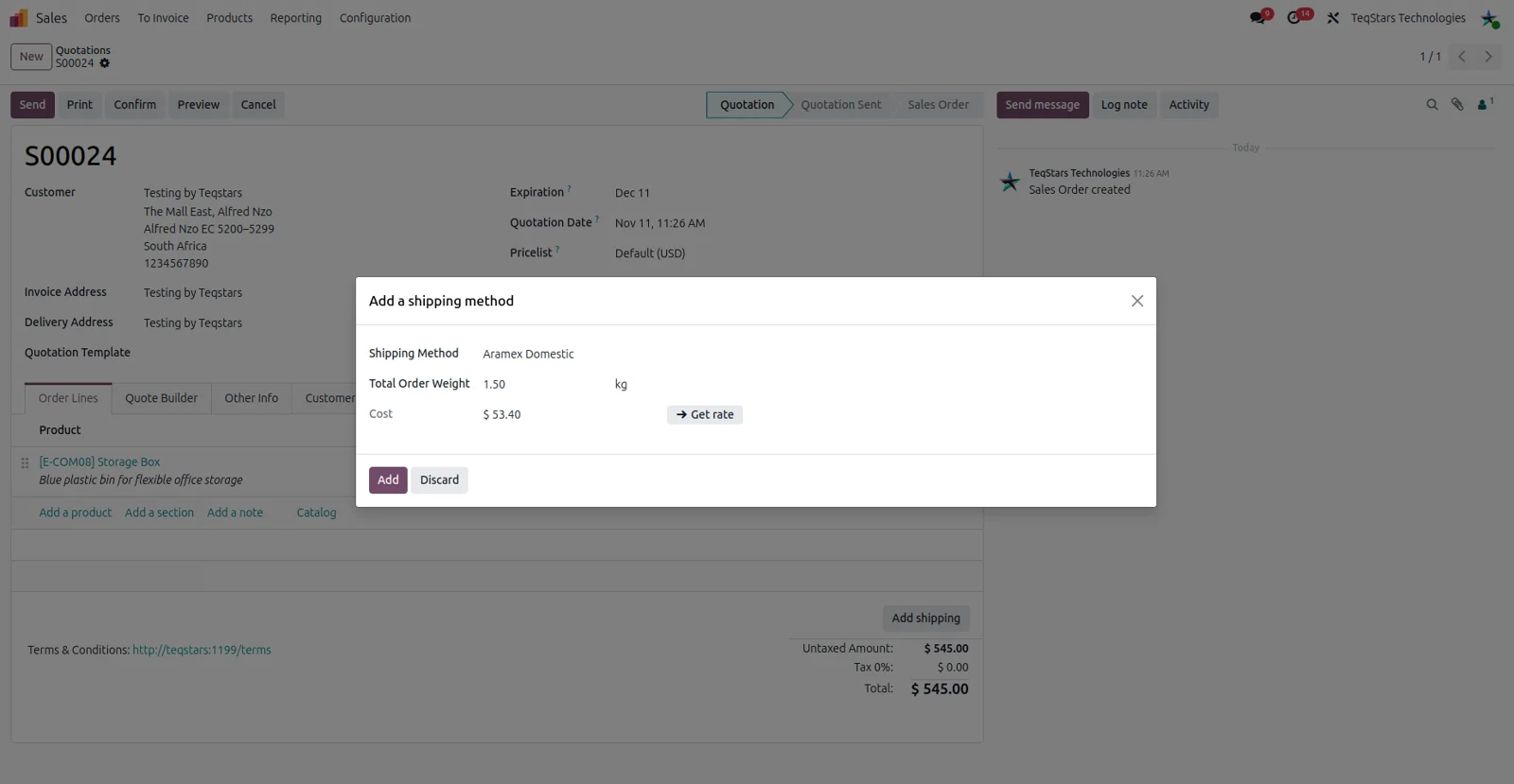Open the conversations chat icon

[x=1258, y=18]
